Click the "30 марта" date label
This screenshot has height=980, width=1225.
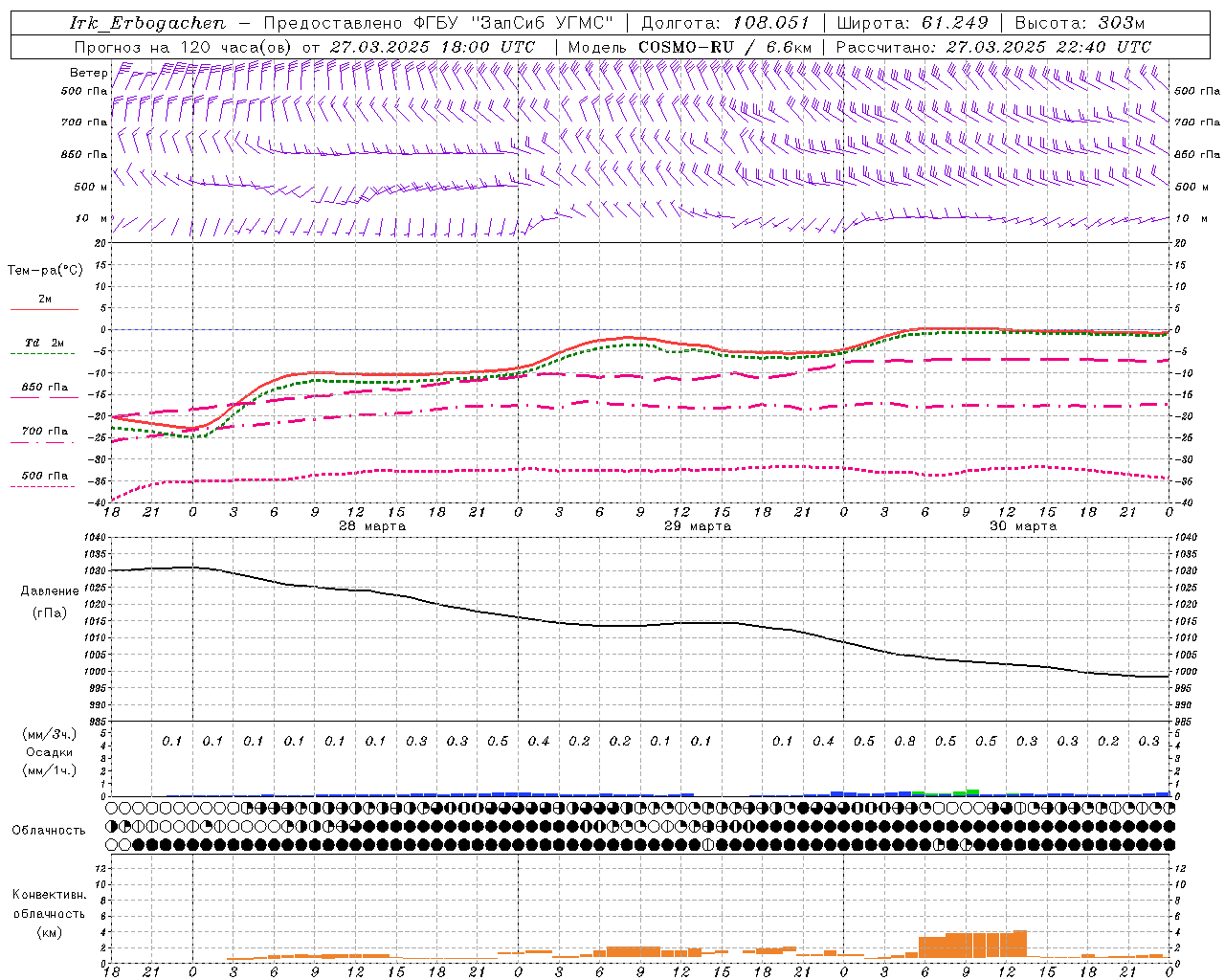point(1023,525)
